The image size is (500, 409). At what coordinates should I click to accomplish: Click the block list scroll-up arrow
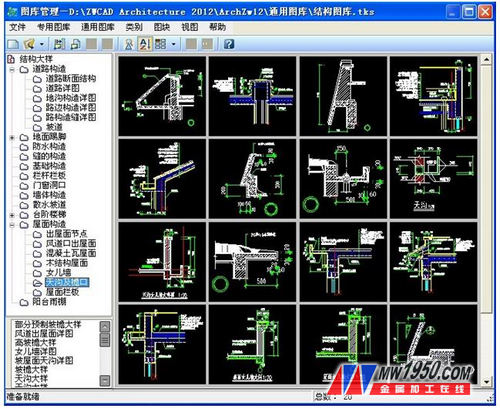pyautogui.click(x=105, y=327)
